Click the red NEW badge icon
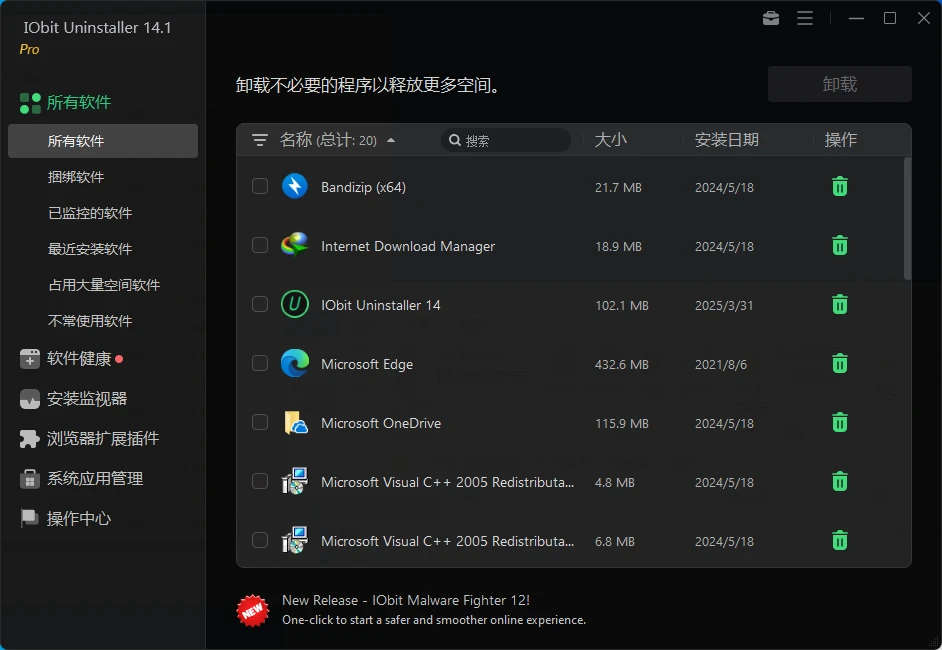The width and height of the screenshot is (942, 650). pos(253,610)
